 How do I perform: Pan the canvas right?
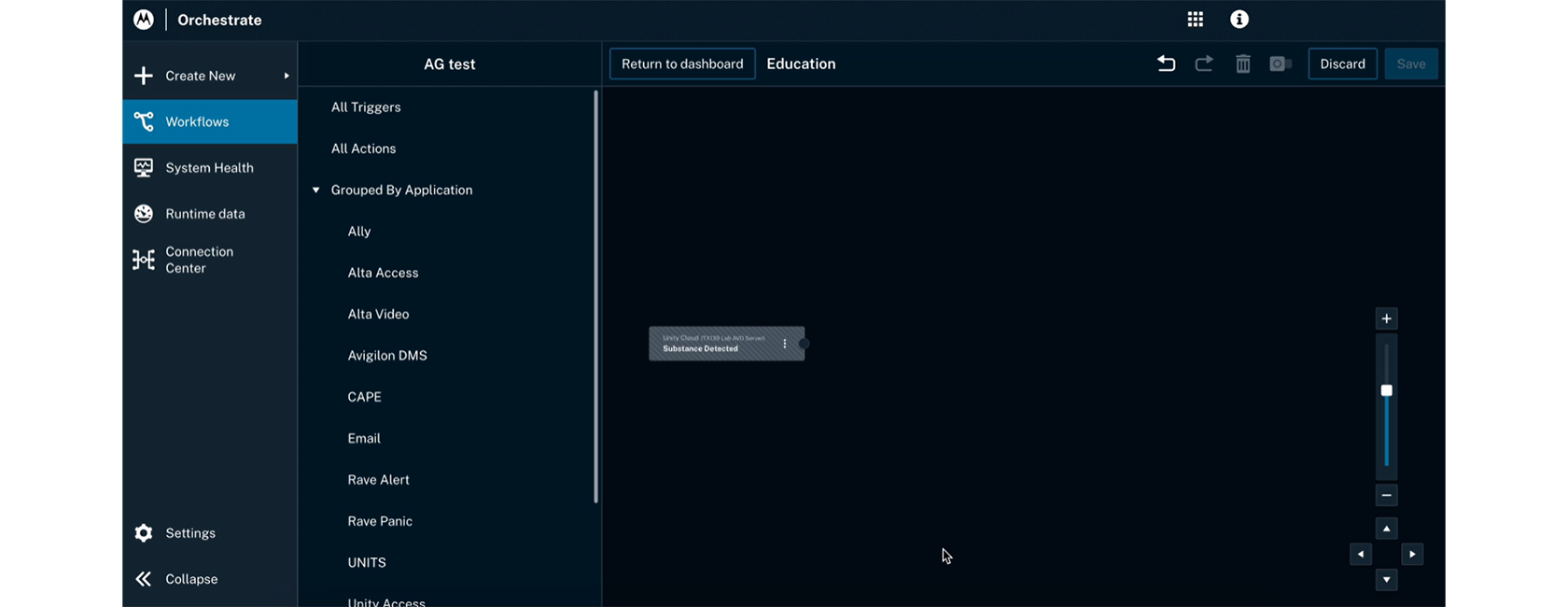(x=1412, y=555)
